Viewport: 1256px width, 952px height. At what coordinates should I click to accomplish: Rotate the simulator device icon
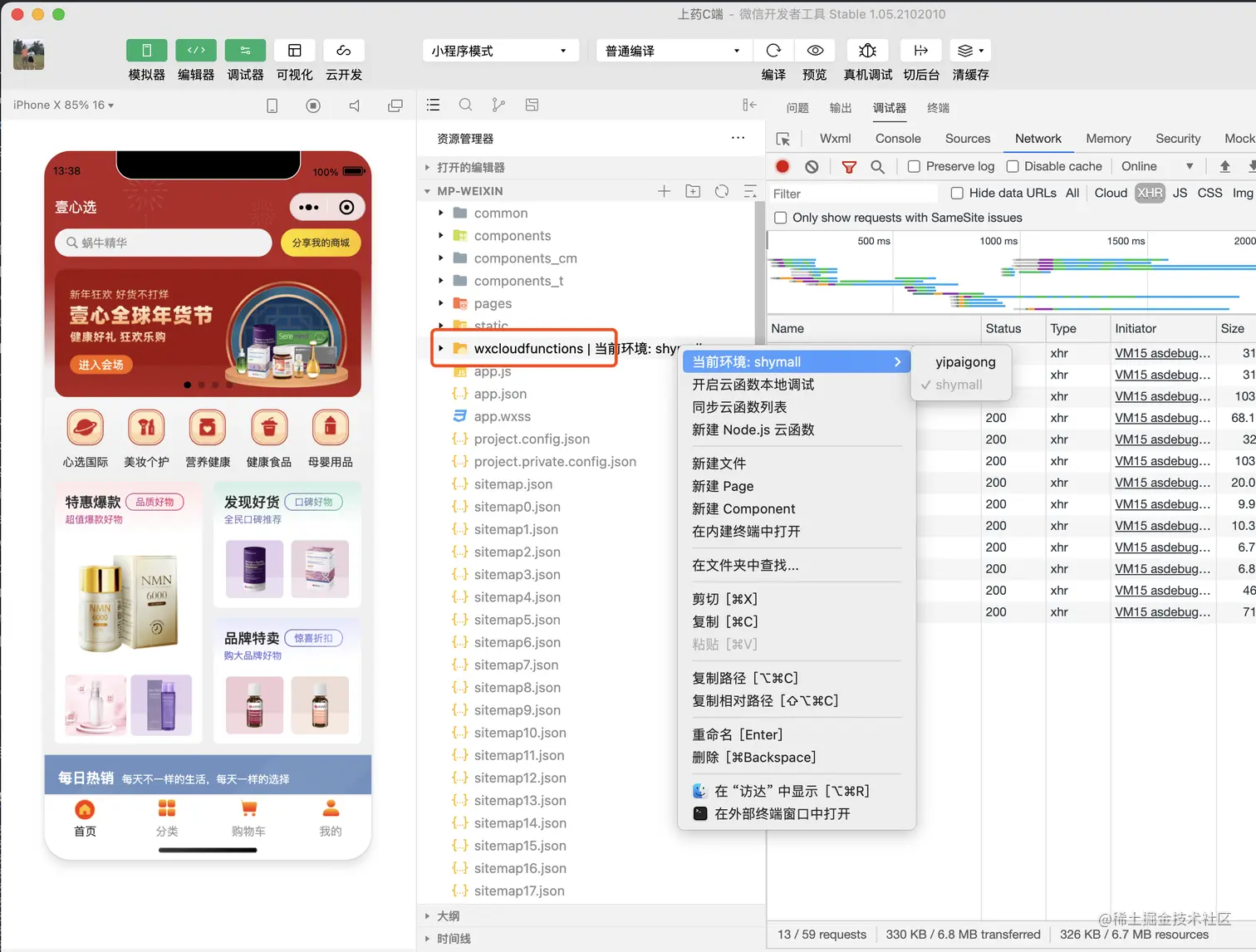[272, 106]
